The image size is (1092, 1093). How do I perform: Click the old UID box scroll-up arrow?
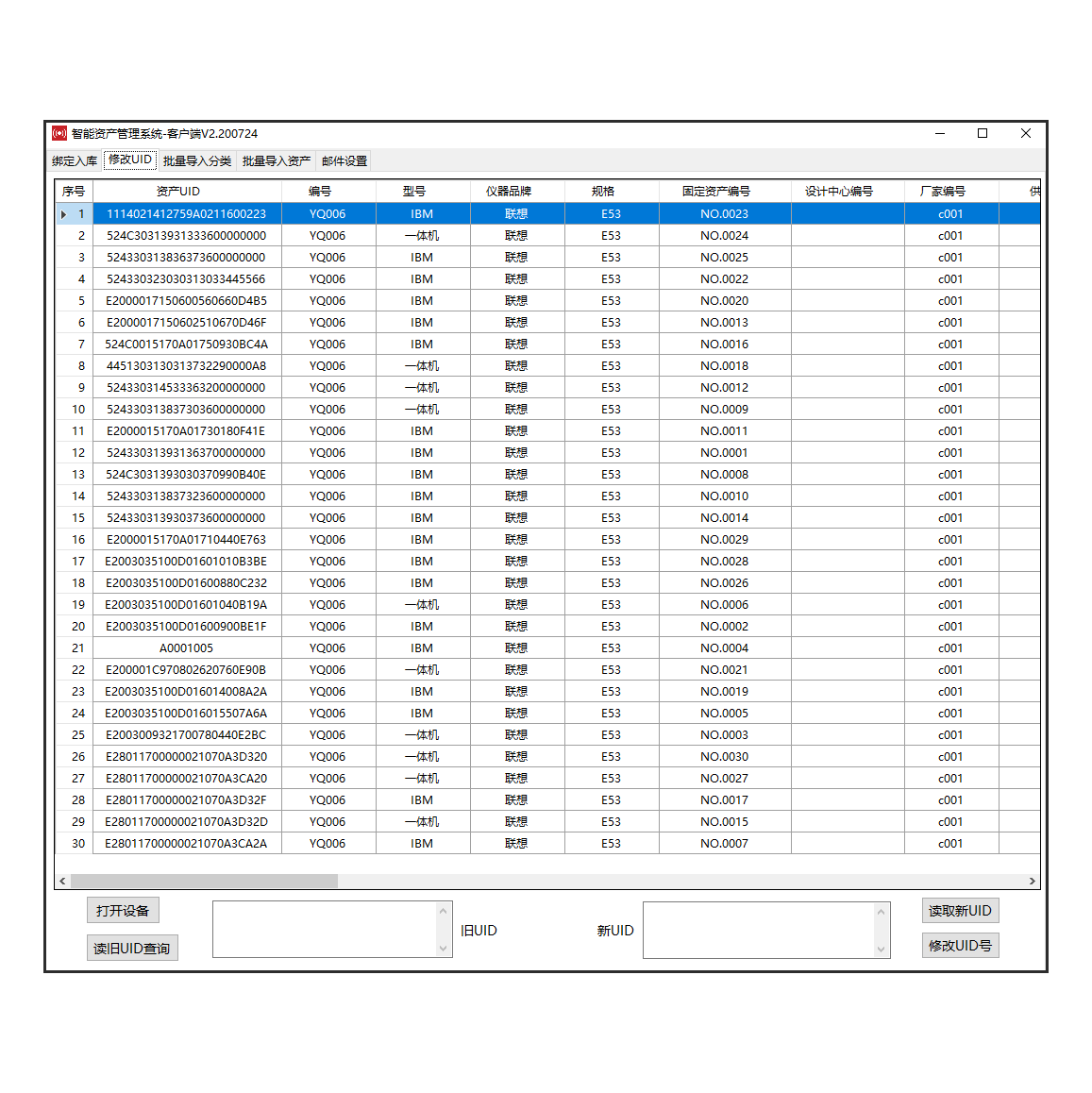pos(443,911)
